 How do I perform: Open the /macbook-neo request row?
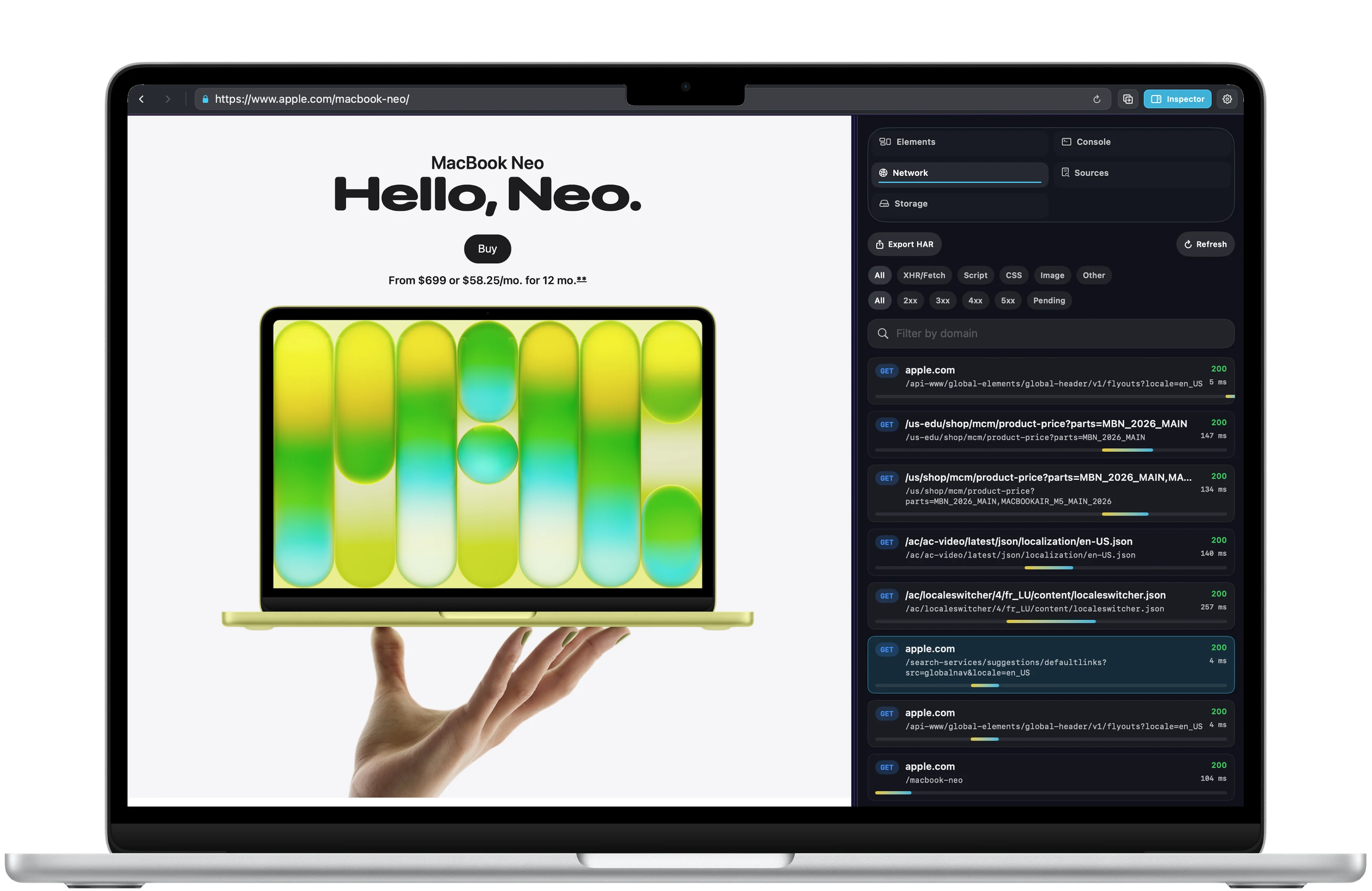click(x=1050, y=777)
